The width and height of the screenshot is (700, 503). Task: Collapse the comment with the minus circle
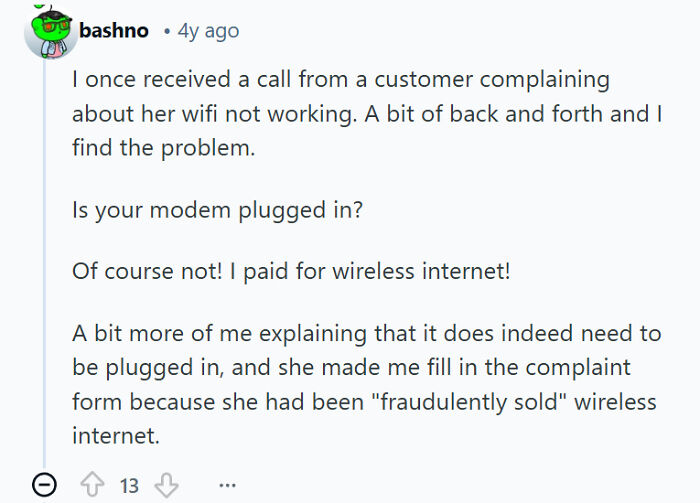(43, 485)
